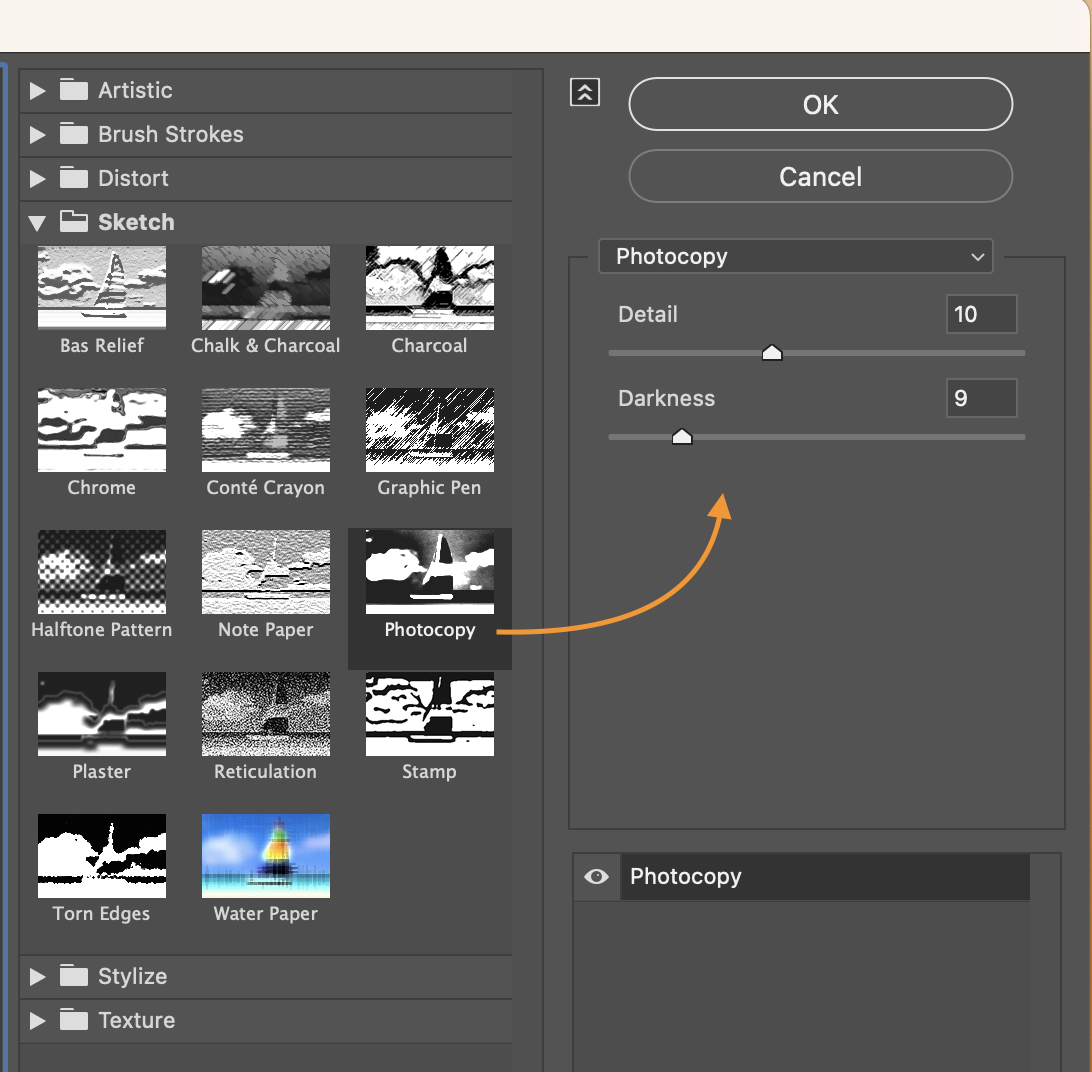Click the Detail value input field
This screenshot has height=1072, width=1092.
click(981, 314)
